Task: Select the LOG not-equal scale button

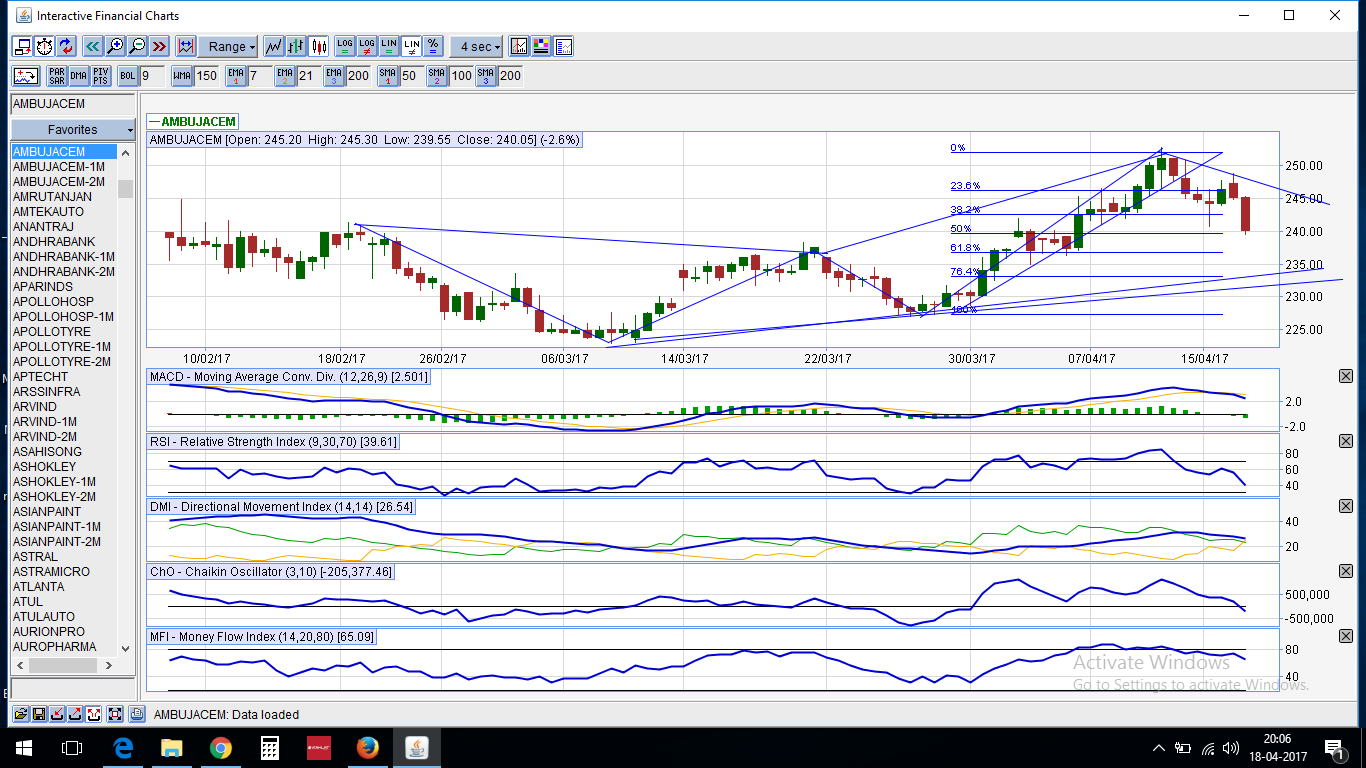Action: point(367,46)
